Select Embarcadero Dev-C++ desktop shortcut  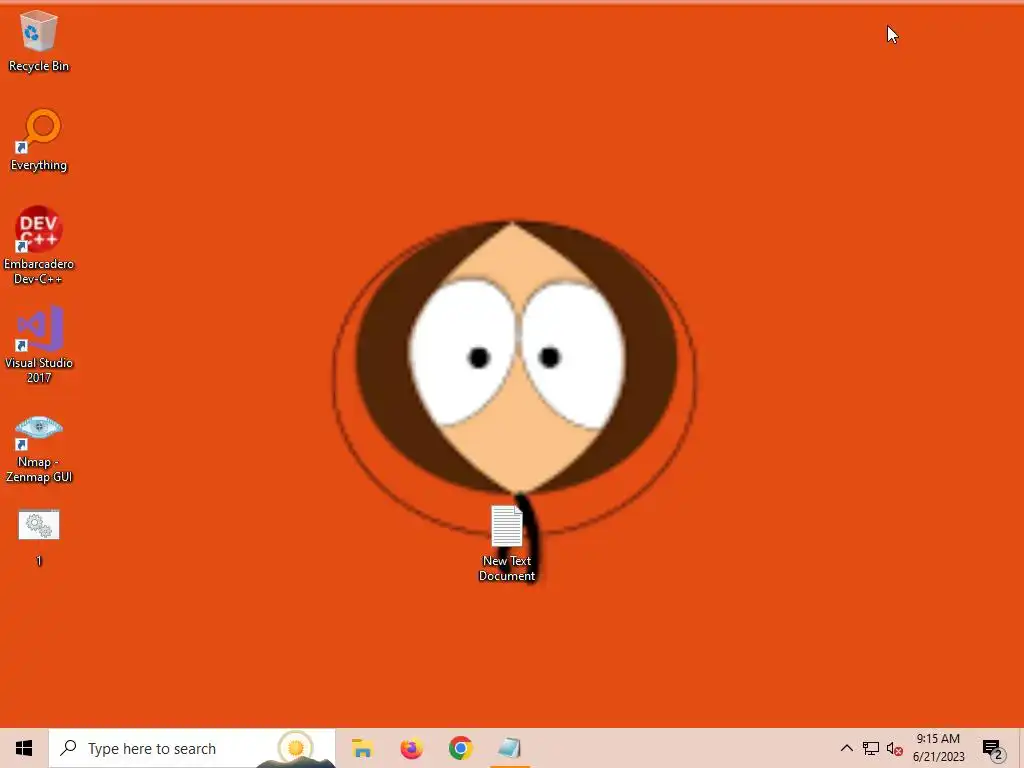39,246
